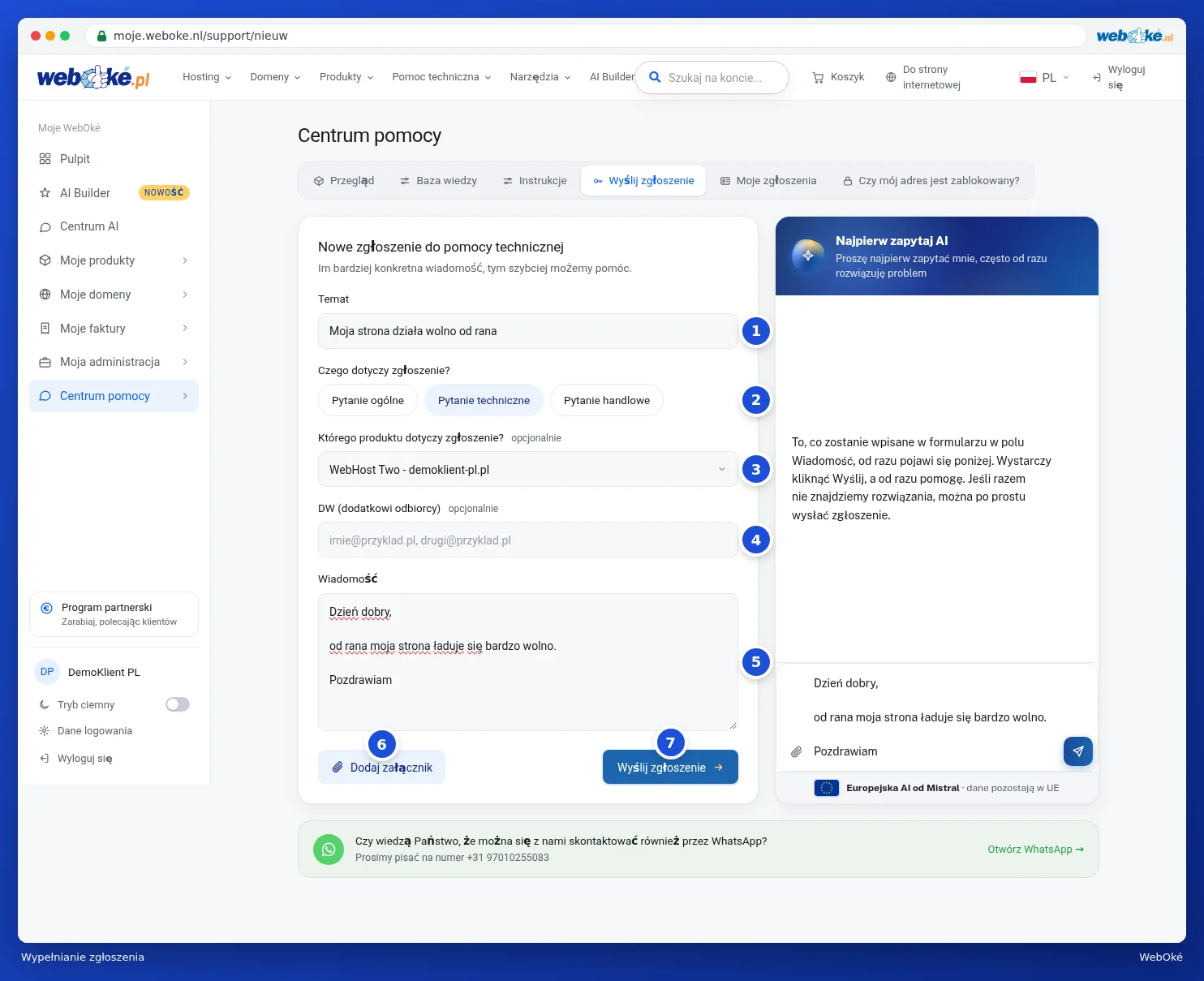
Task: Click the Program partnerski card
Action: coord(114,614)
